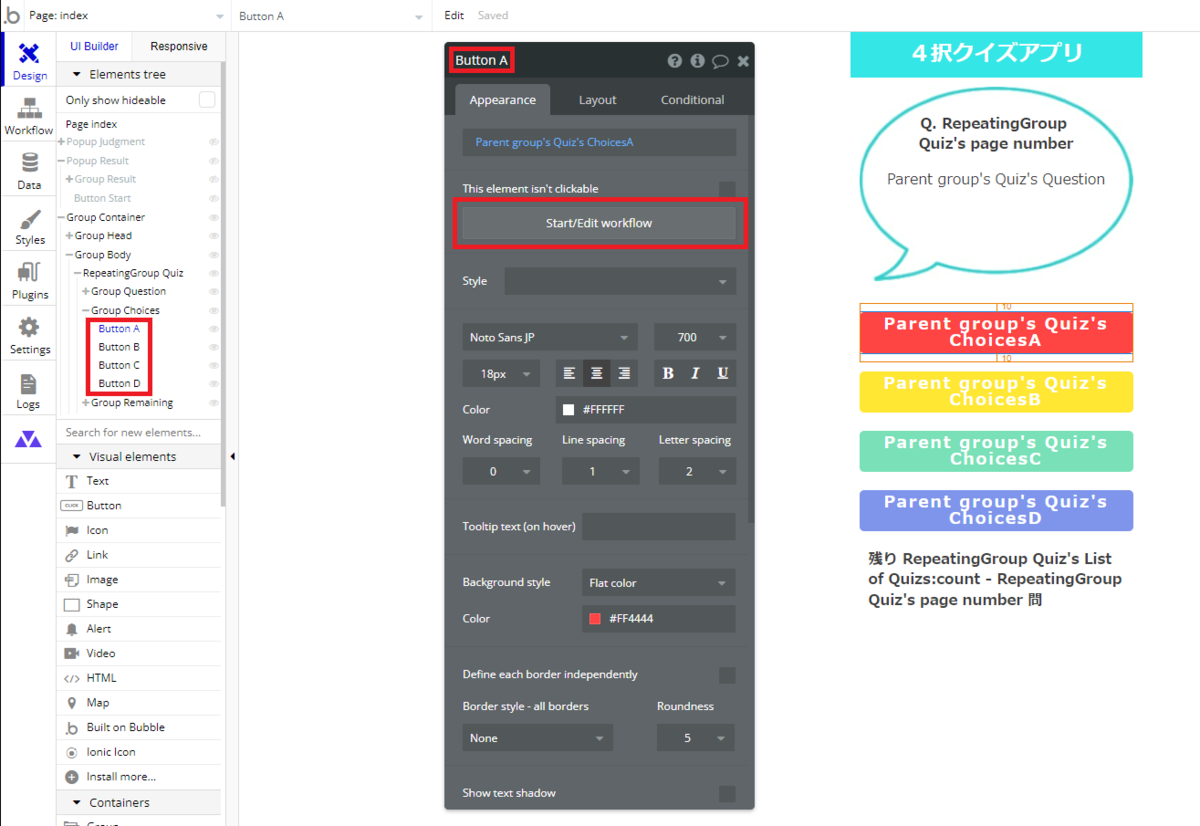The height and width of the screenshot is (826, 1200).
Task: Click the property editor help question icon
Action: [675, 61]
